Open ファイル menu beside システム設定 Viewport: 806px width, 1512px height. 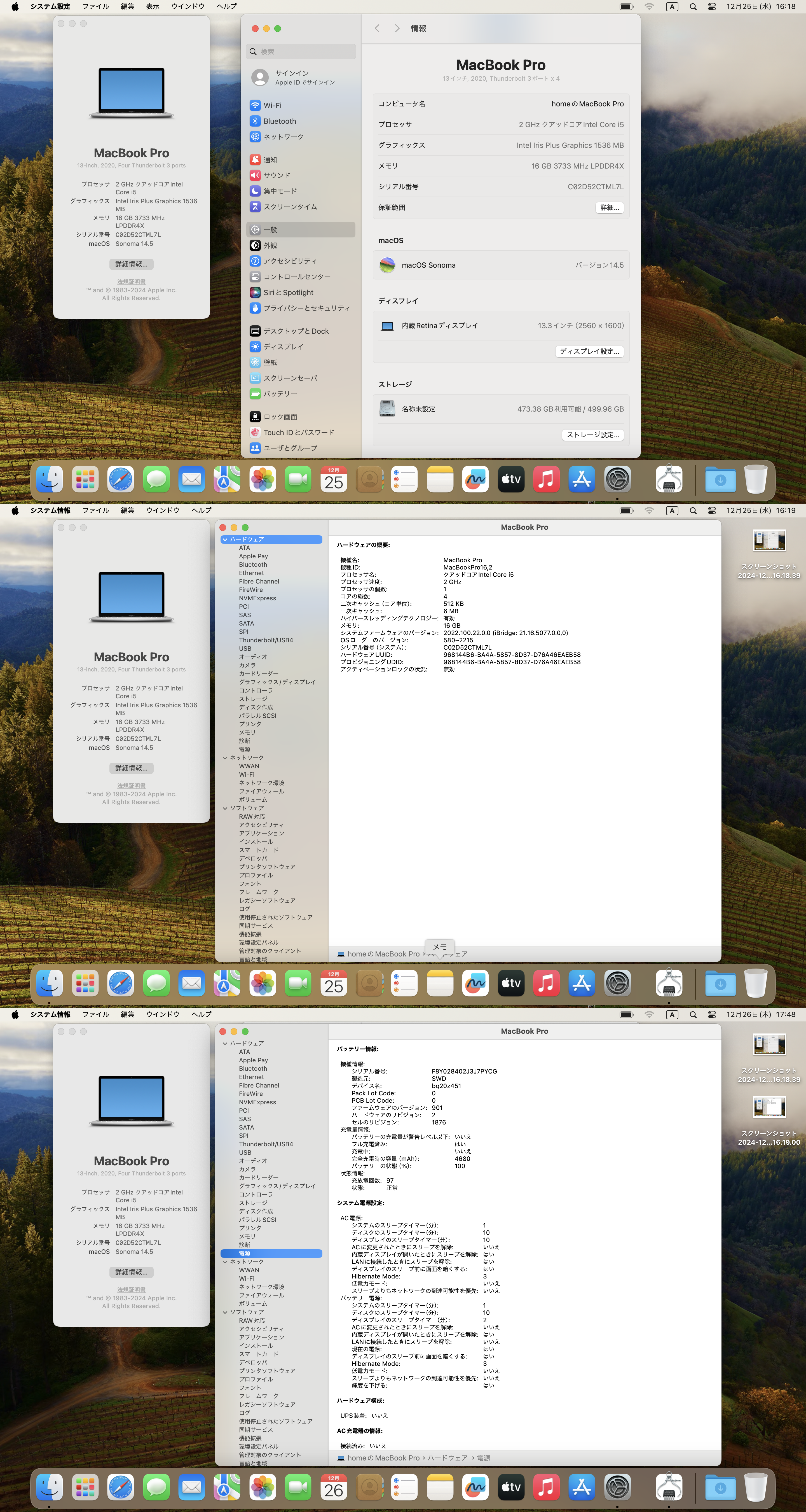click(x=96, y=6)
